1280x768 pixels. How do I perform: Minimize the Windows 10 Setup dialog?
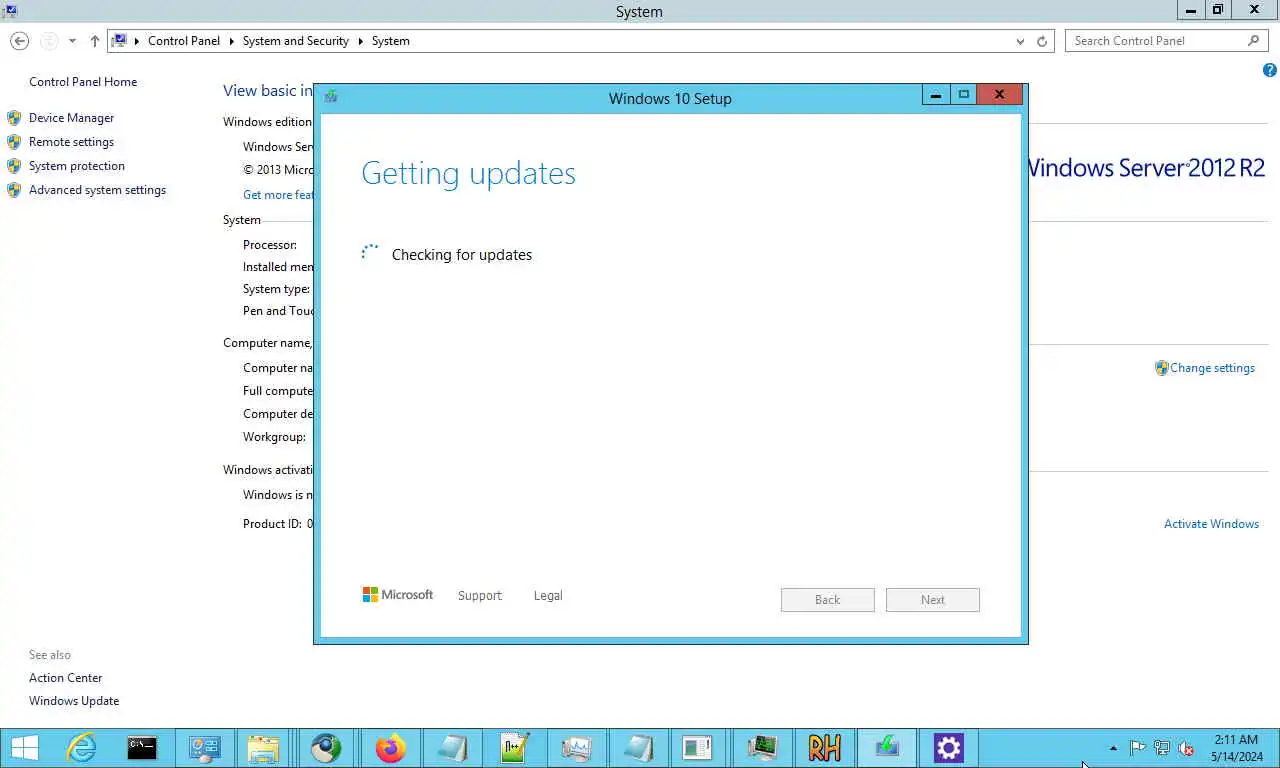click(936, 95)
